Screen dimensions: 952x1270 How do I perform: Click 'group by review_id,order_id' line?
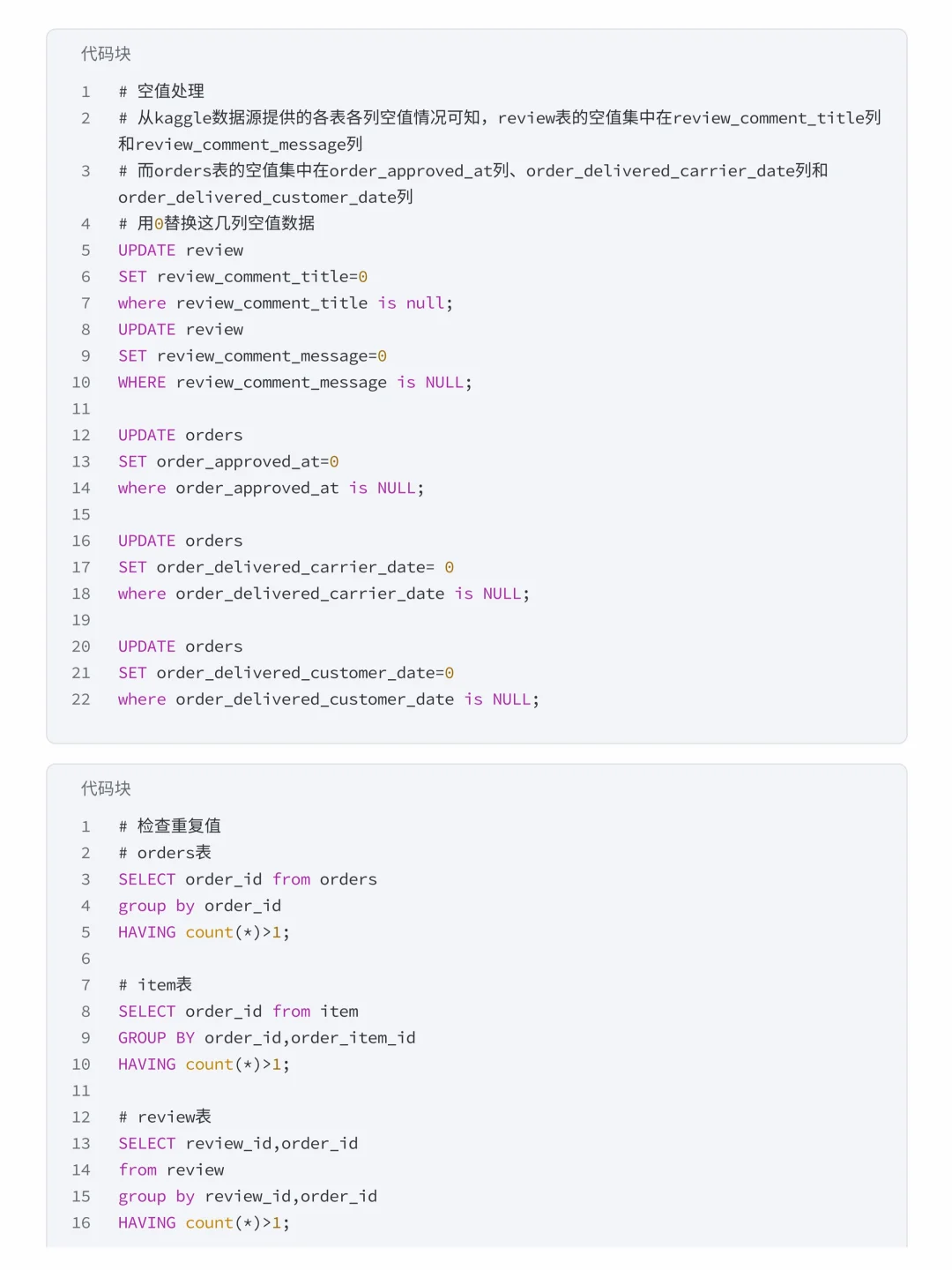coord(248,1196)
